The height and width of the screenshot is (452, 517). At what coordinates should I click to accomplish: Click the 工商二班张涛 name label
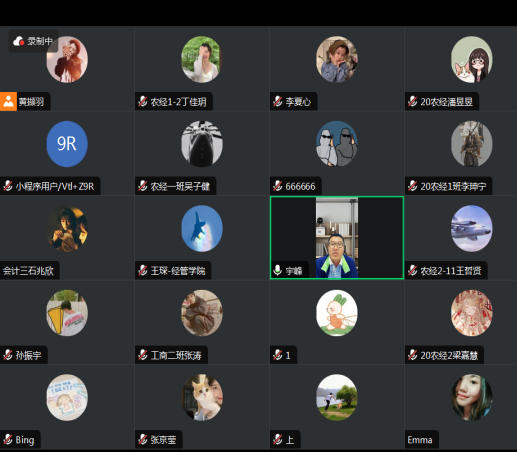click(x=176, y=355)
